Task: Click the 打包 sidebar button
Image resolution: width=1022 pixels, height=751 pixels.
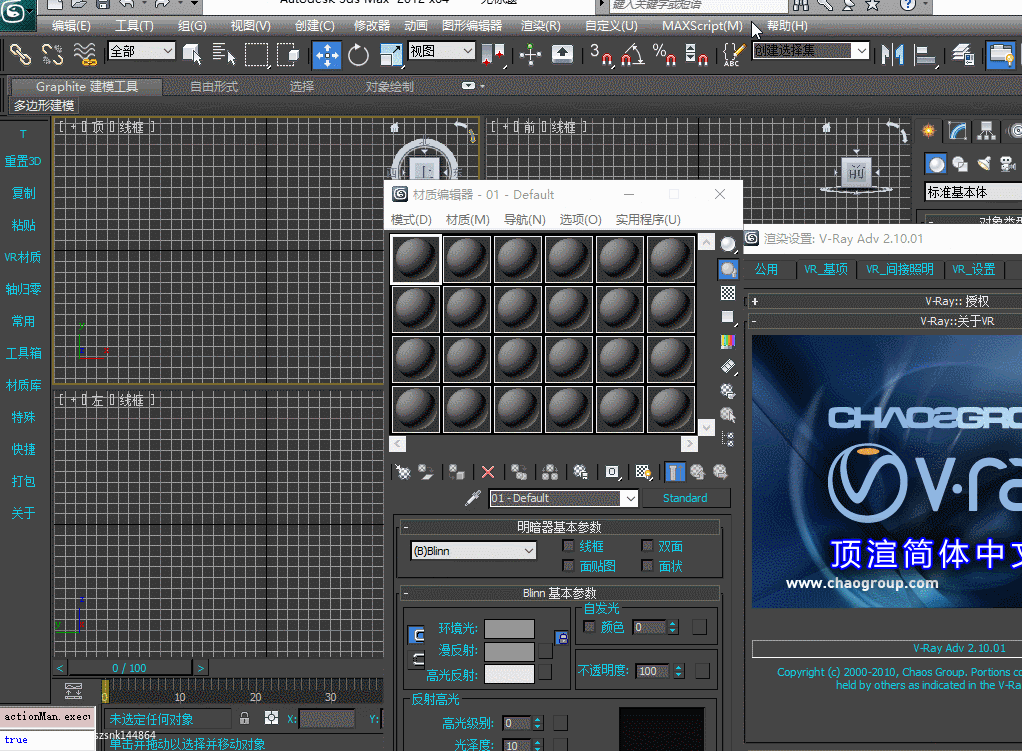Action: pos(23,481)
